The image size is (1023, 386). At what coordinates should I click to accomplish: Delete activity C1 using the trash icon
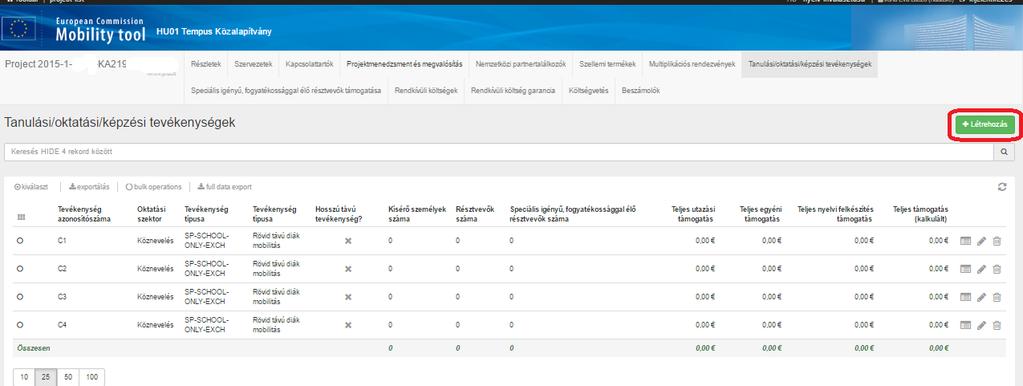tap(996, 241)
